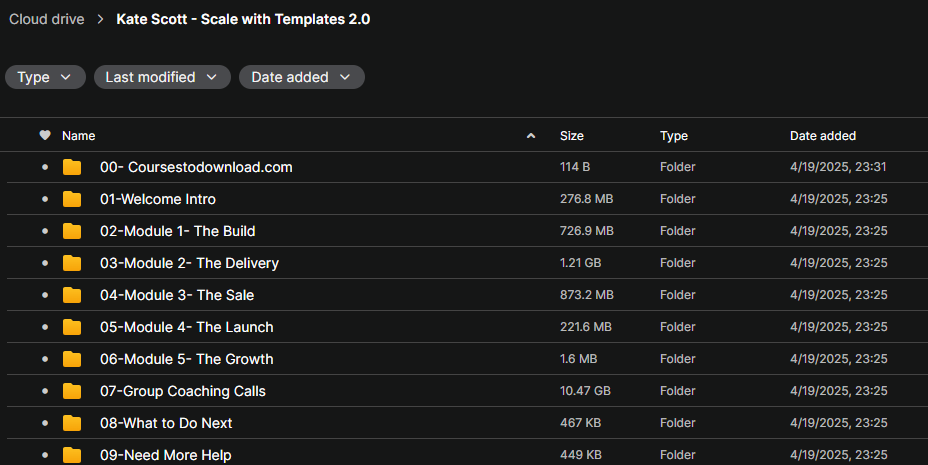Viewport: 928px width, 465px height.
Task: Toggle the dot beside 06-Module 5- The Growth
Action: 45,359
